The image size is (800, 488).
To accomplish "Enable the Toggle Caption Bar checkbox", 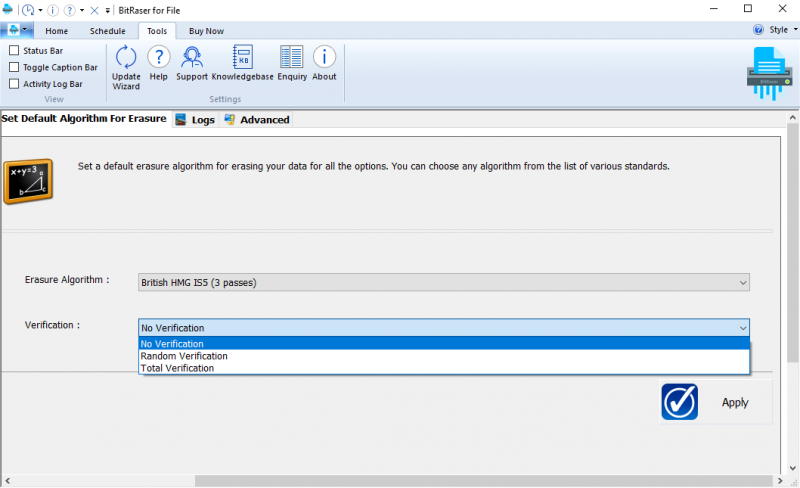I will tap(14, 67).
